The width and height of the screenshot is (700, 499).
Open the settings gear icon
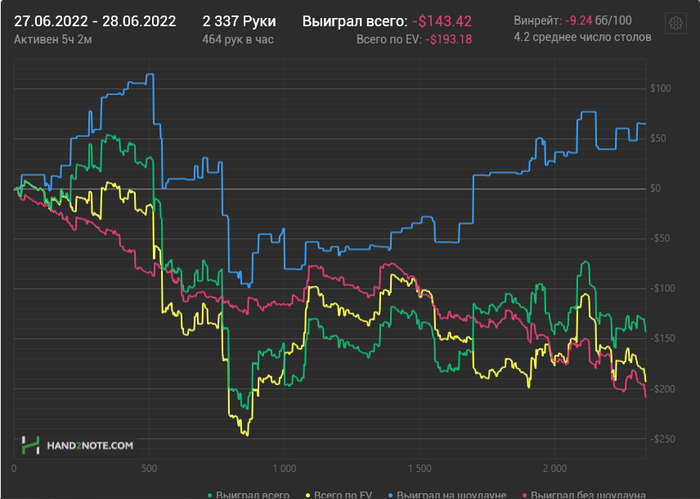click(x=675, y=23)
